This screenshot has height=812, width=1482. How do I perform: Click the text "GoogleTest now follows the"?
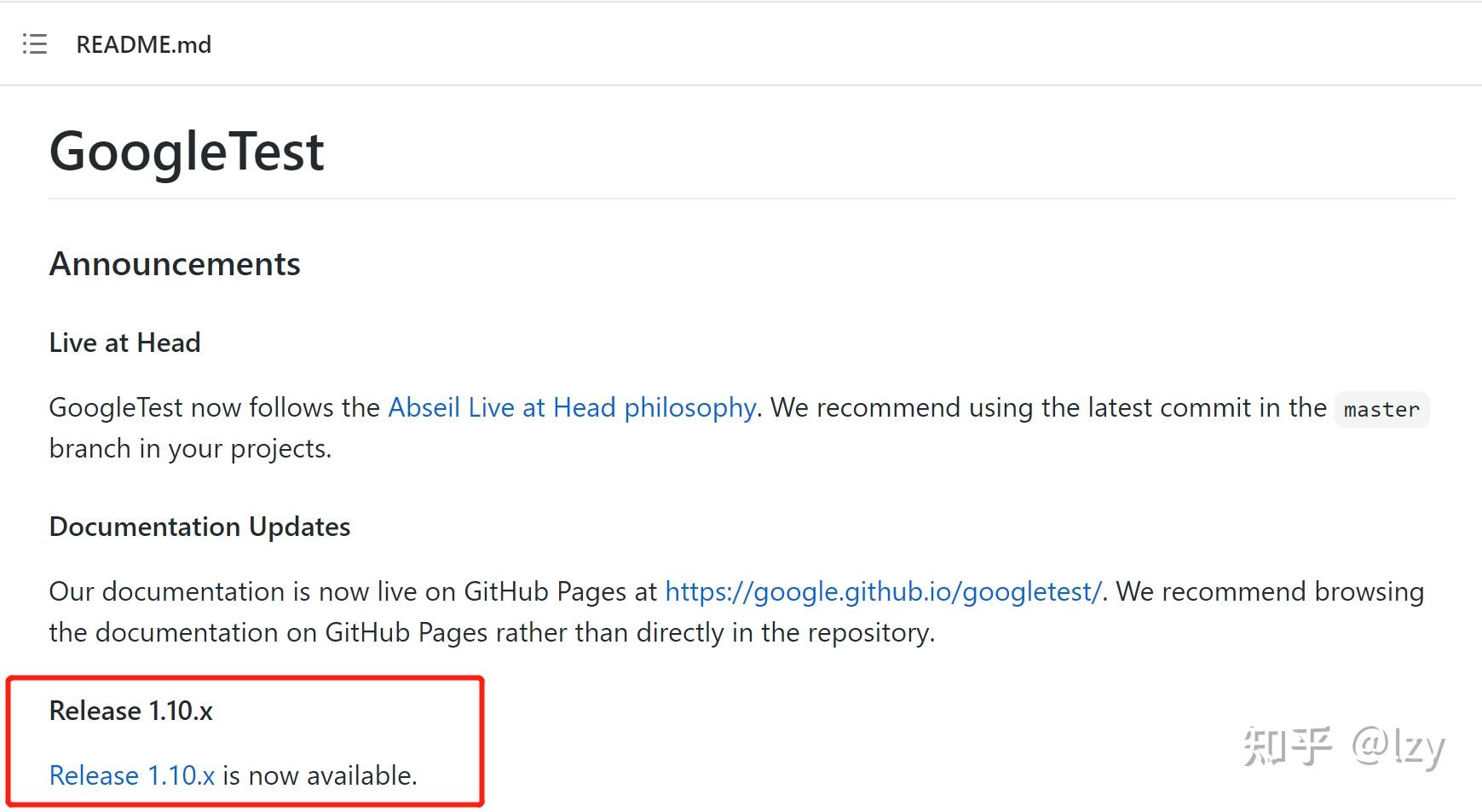(x=215, y=407)
